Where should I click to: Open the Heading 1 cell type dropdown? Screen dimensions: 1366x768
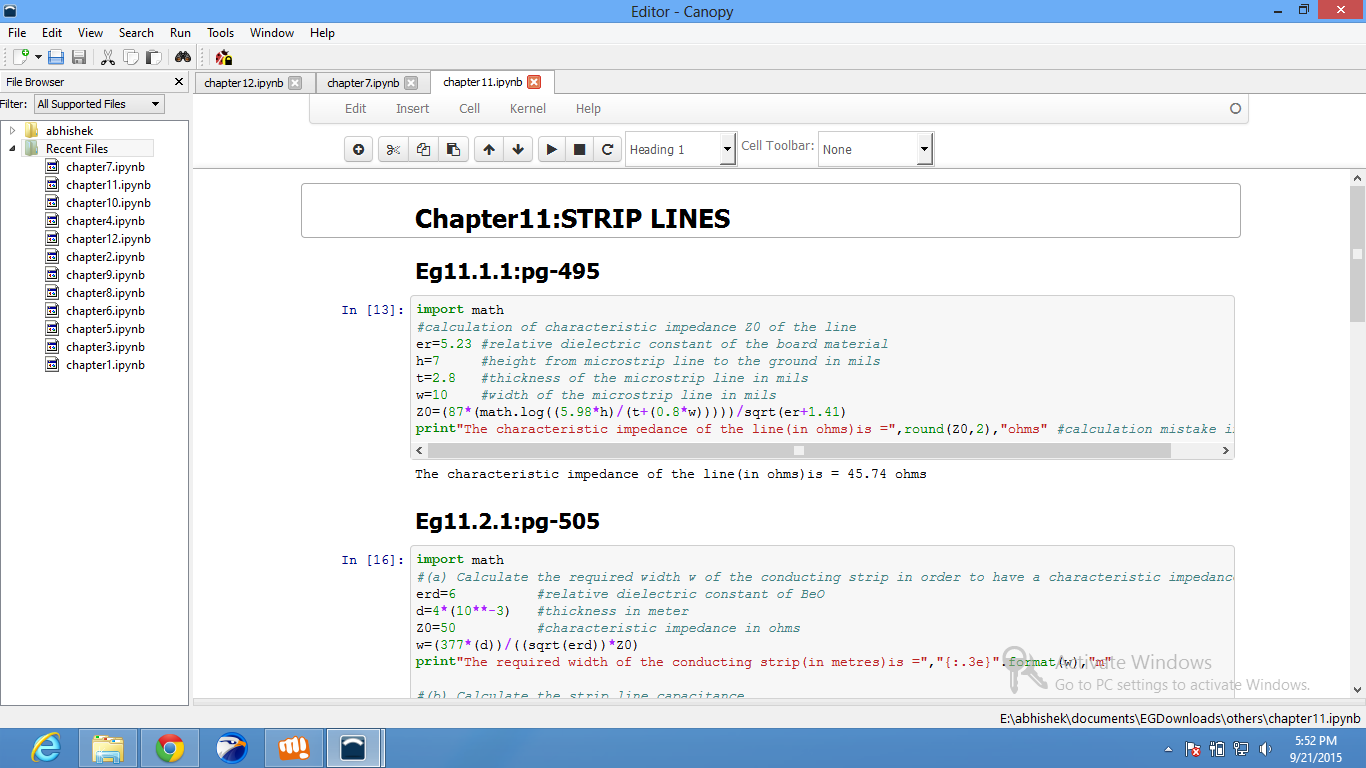tap(680, 150)
